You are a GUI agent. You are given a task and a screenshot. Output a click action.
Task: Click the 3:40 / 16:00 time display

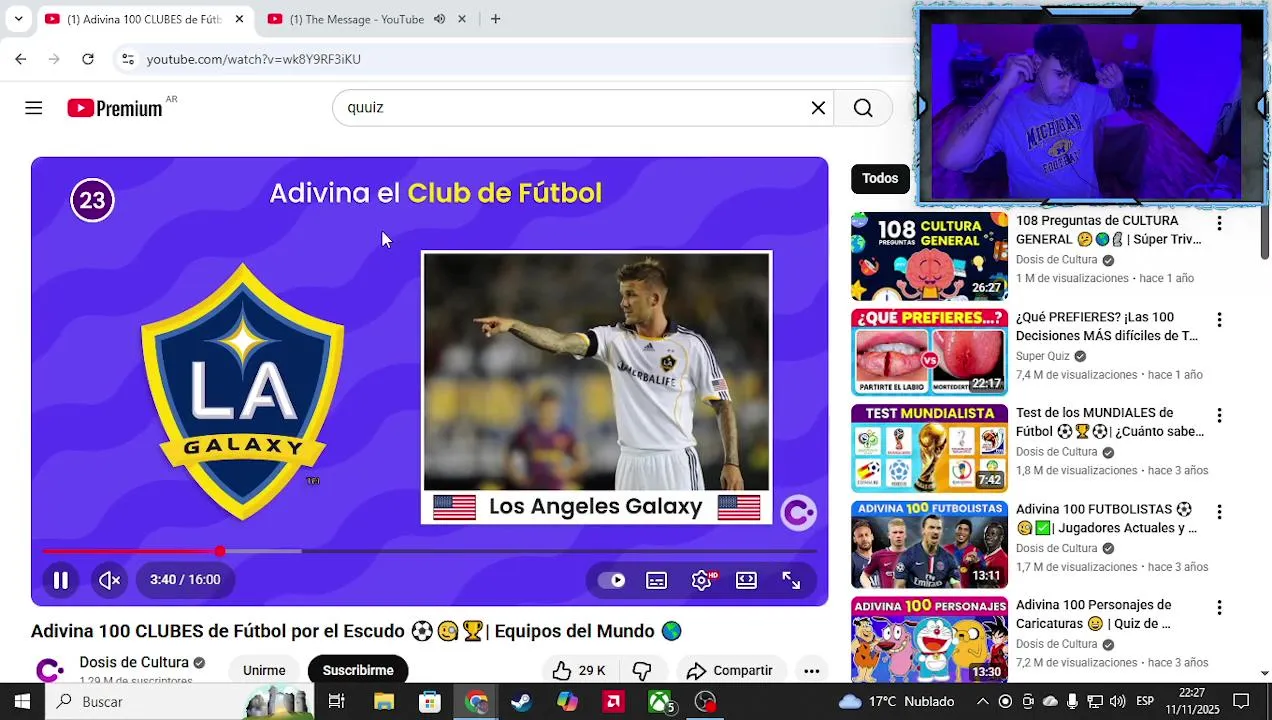pyautogui.click(x=185, y=580)
